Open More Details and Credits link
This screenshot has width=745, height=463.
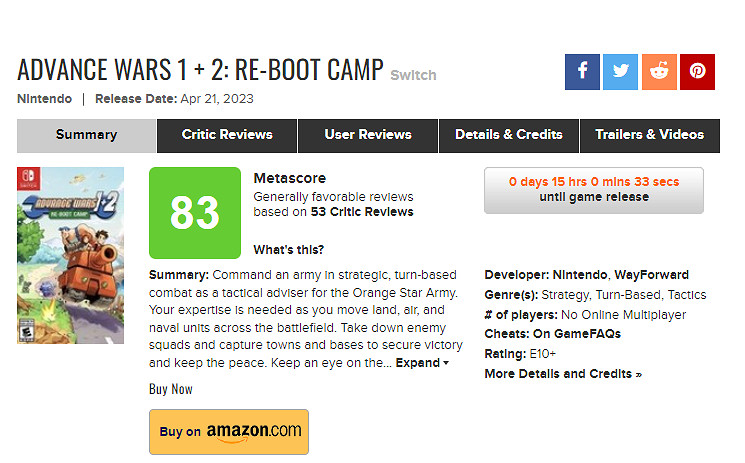563,374
